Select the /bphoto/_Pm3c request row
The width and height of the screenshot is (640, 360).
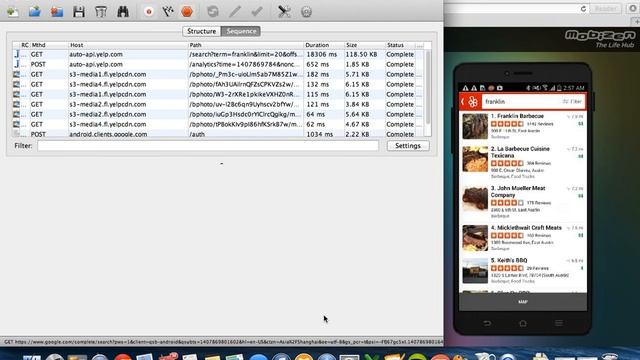(x=218, y=74)
